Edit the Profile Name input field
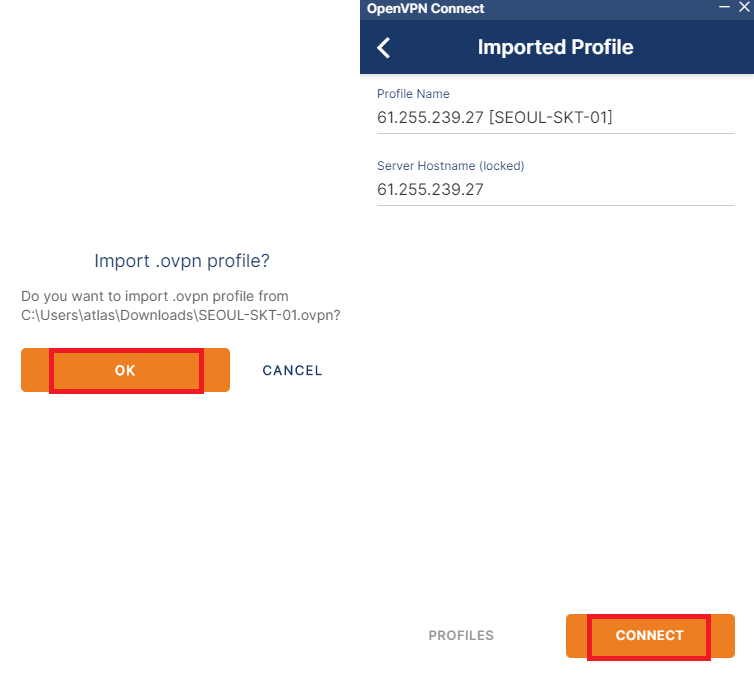754x677 pixels. pyautogui.click(x=555, y=117)
